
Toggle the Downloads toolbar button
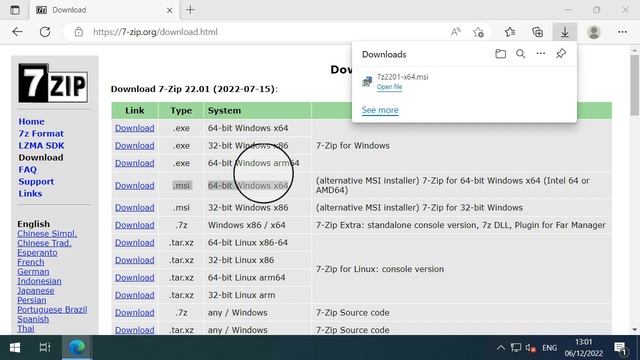[565, 32]
